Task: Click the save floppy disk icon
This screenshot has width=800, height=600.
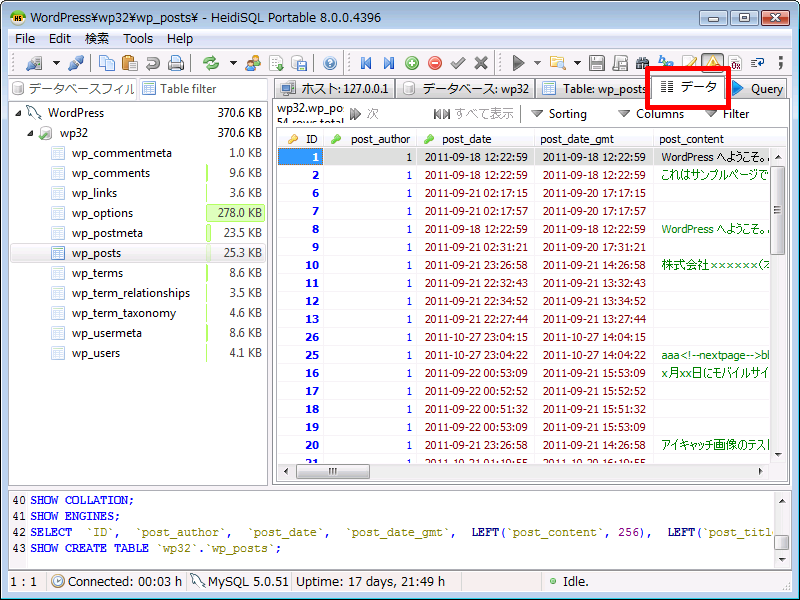Action: click(597, 63)
